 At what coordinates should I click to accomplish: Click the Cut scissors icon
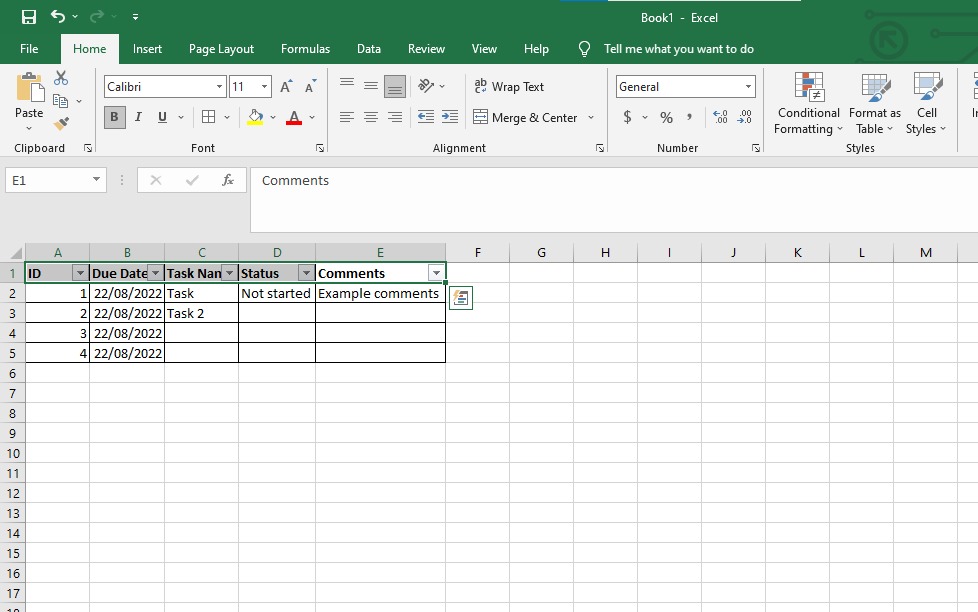click(61, 78)
